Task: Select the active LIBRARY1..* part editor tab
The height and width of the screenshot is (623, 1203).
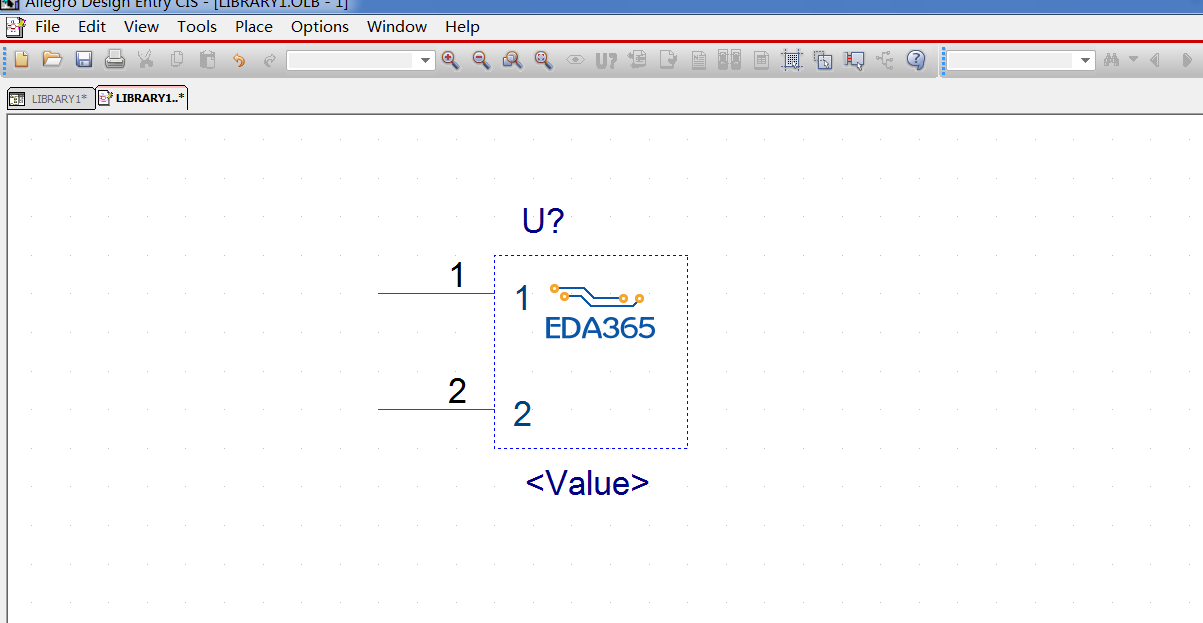Action: [142, 98]
